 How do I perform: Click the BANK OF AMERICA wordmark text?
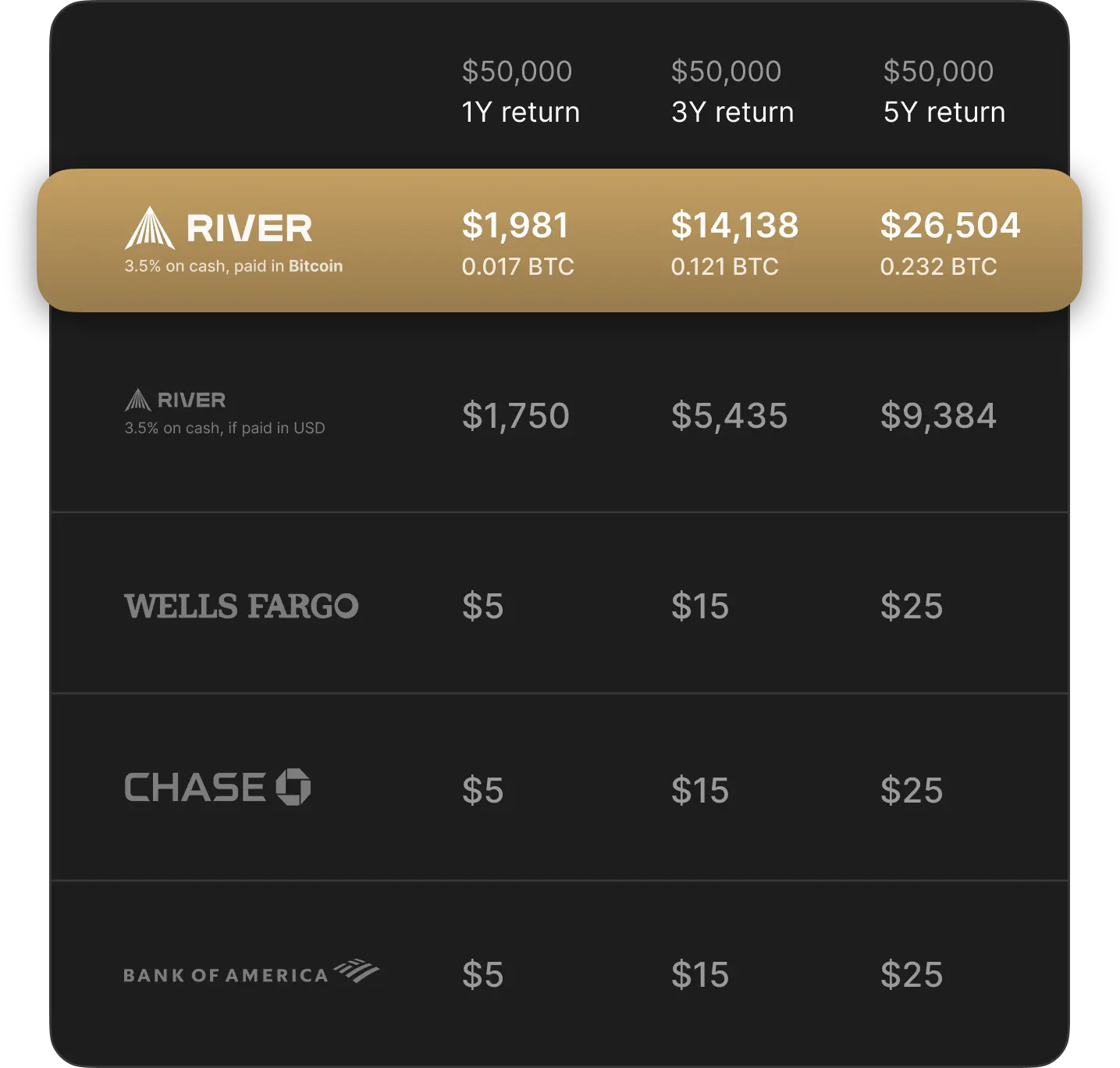(x=226, y=975)
